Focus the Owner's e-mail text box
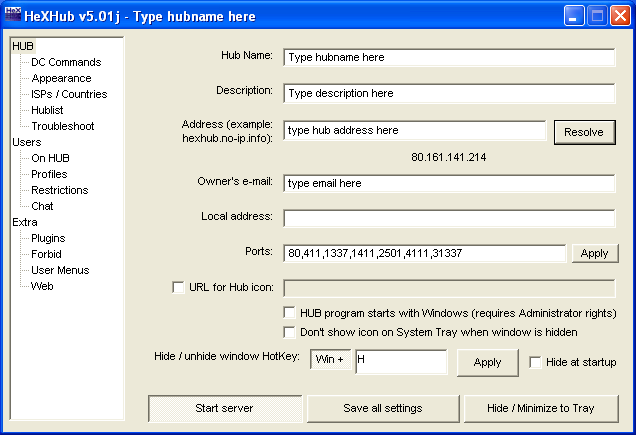Viewport: 636px width, 435px height. coord(448,183)
